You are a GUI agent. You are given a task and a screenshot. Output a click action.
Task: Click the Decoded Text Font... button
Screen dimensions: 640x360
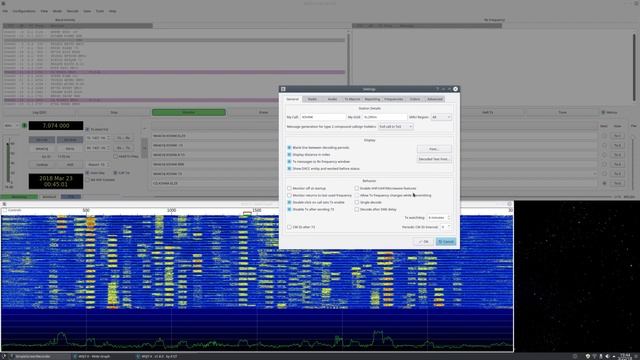(x=434, y=159)
